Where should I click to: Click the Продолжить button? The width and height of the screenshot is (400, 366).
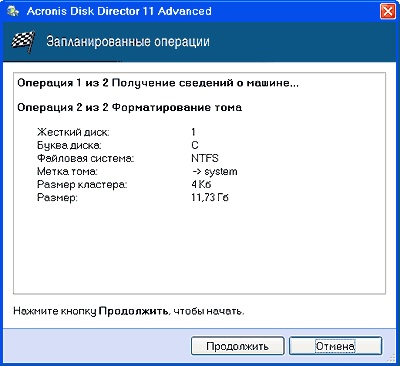(237, 346)
